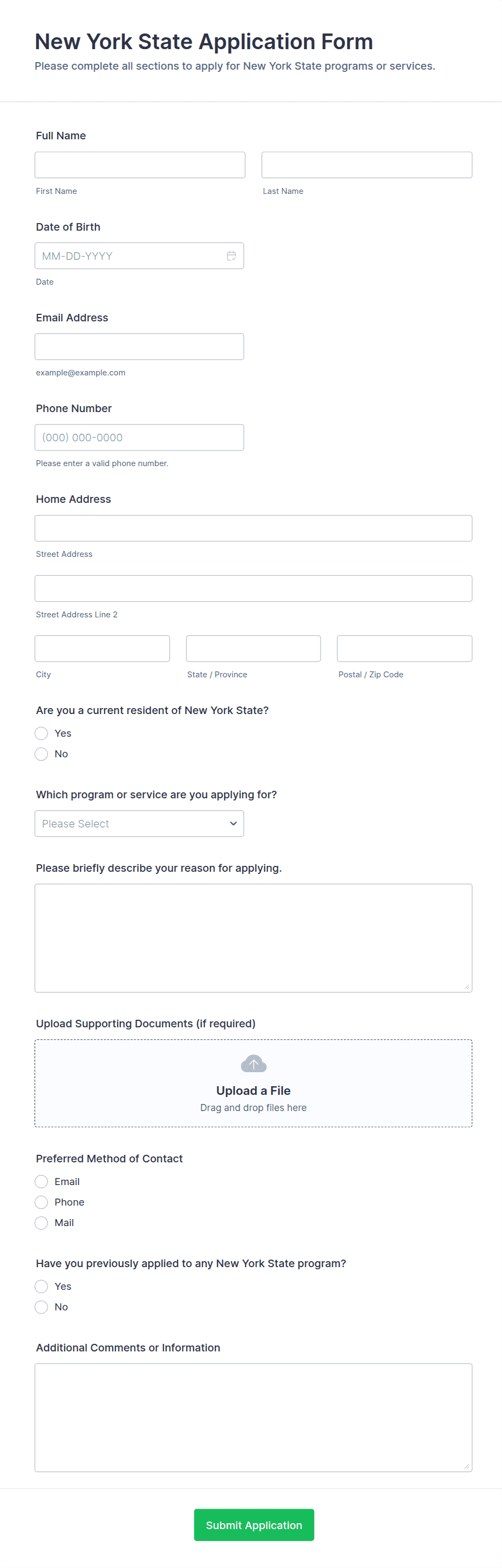This screenshot has height=1568, width=502.
Task: Open the date picker calendar icon
Action: pos(232,255)
